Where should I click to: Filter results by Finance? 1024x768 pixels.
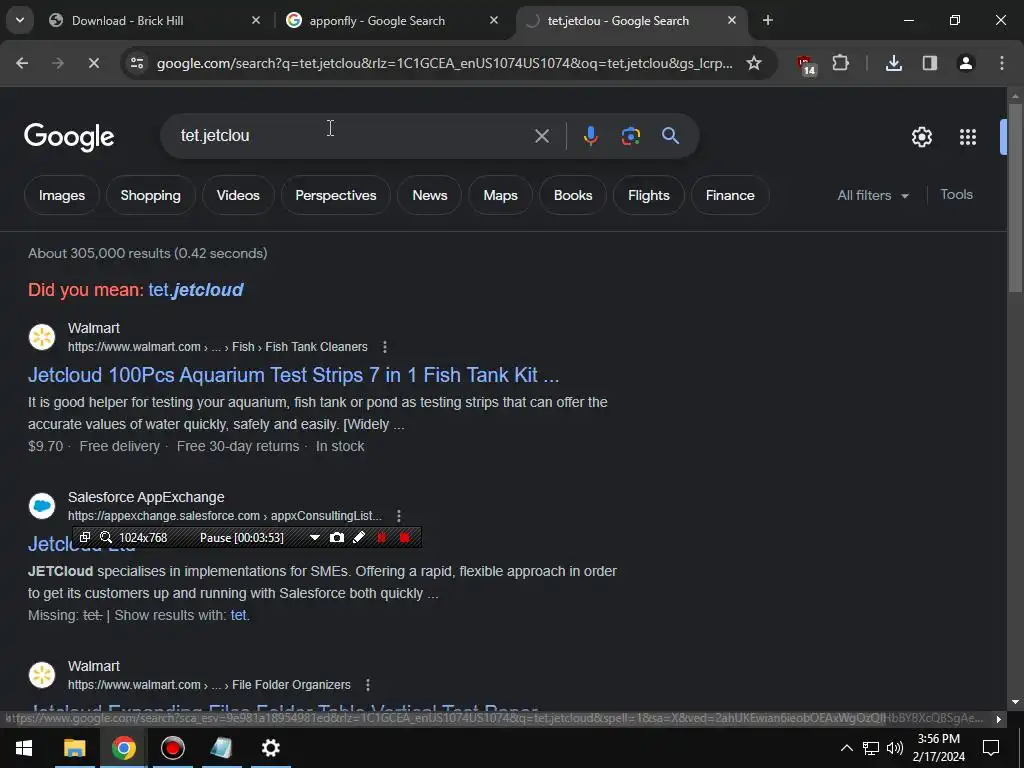tap(730, 195)
